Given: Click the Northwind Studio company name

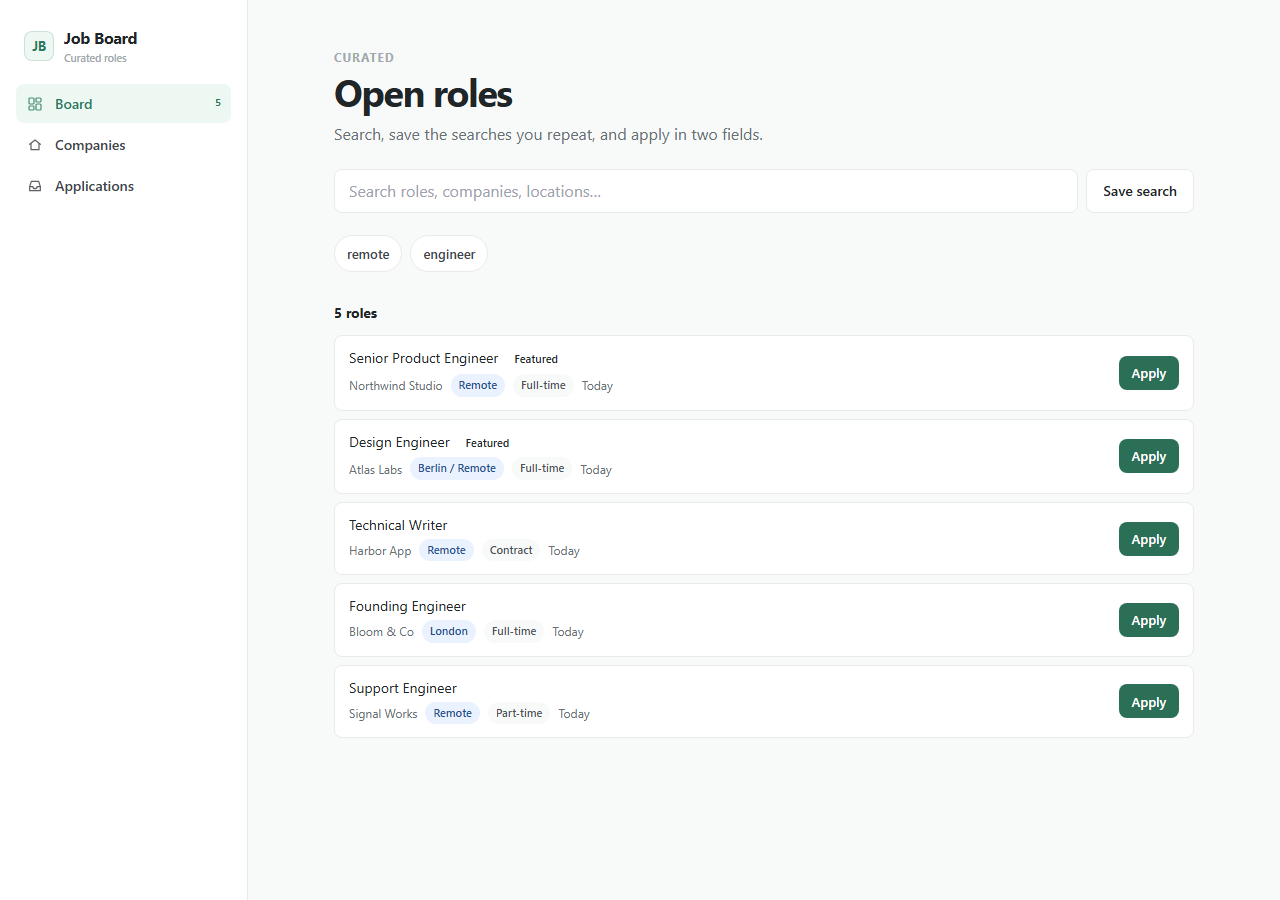Looking at the screenshot, I should click(395, 386).
